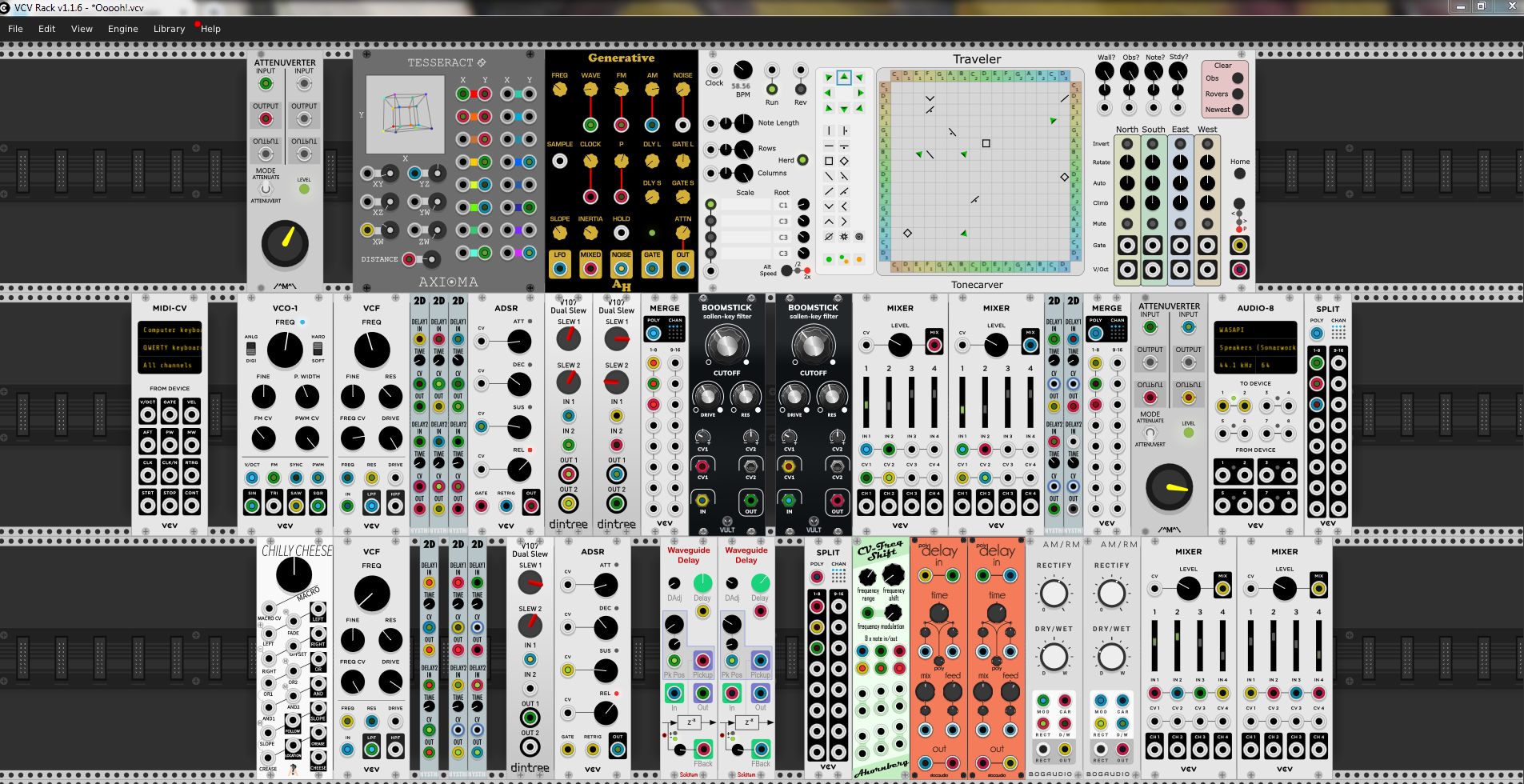1524x784 pixels.
Task: Open the Engine menu
Action: coord(122,29)
